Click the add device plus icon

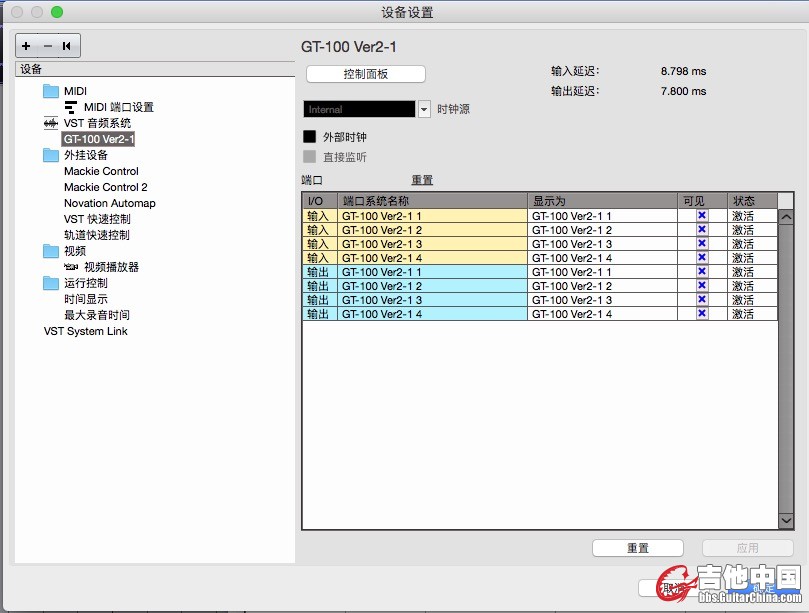26,46
